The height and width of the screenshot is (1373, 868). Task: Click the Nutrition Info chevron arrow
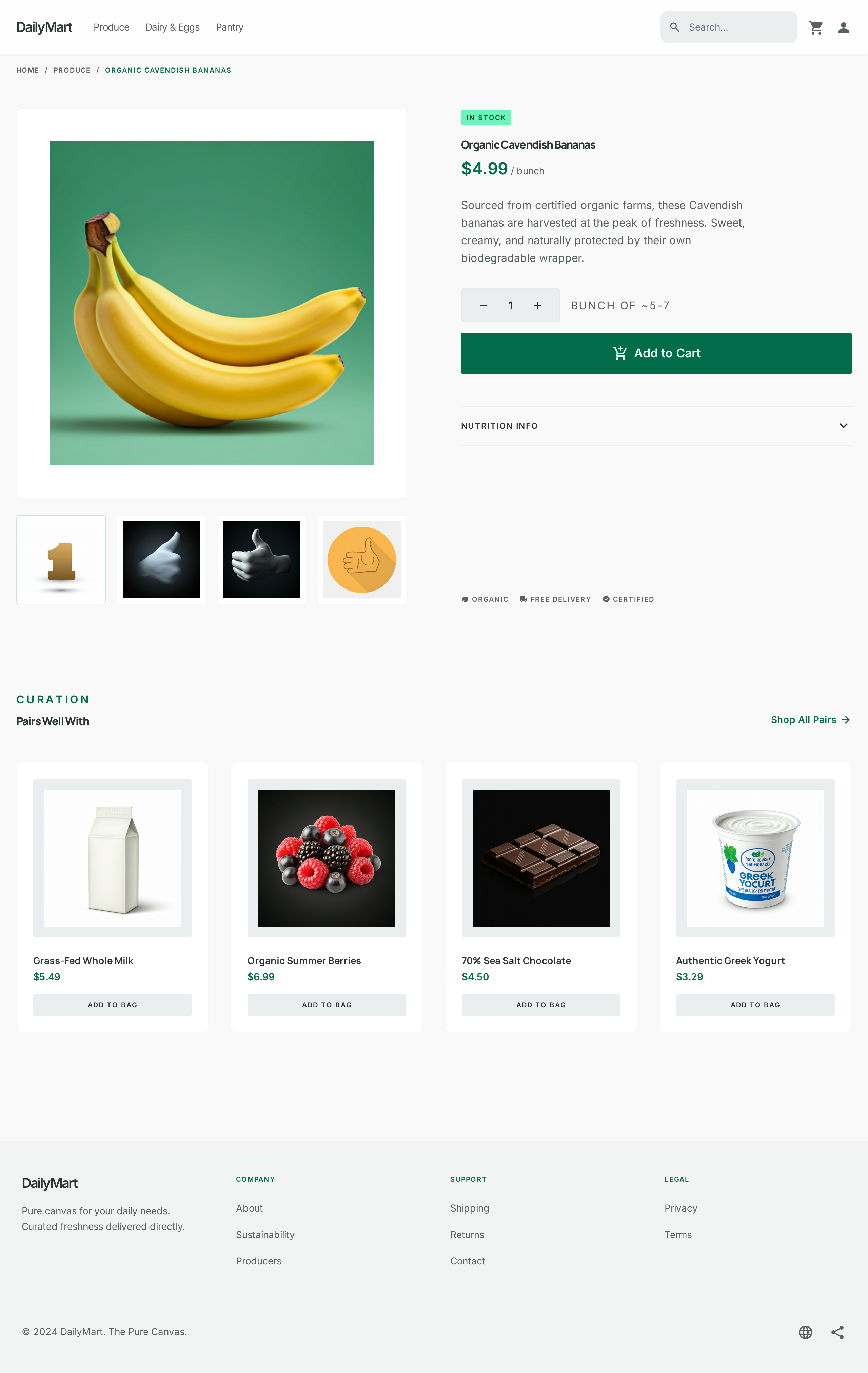point(844,426)
